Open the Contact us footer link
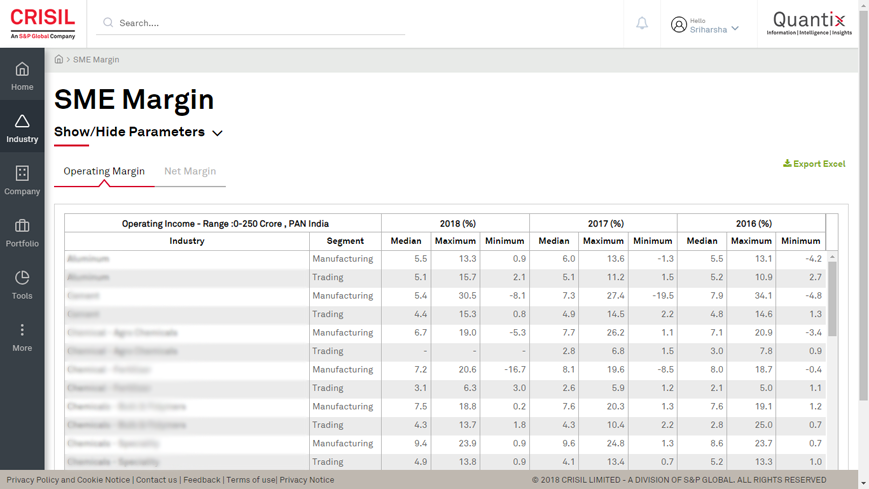The width and height of the screenshot is (869, 489). pyautogui.click(x=156, y=480)
